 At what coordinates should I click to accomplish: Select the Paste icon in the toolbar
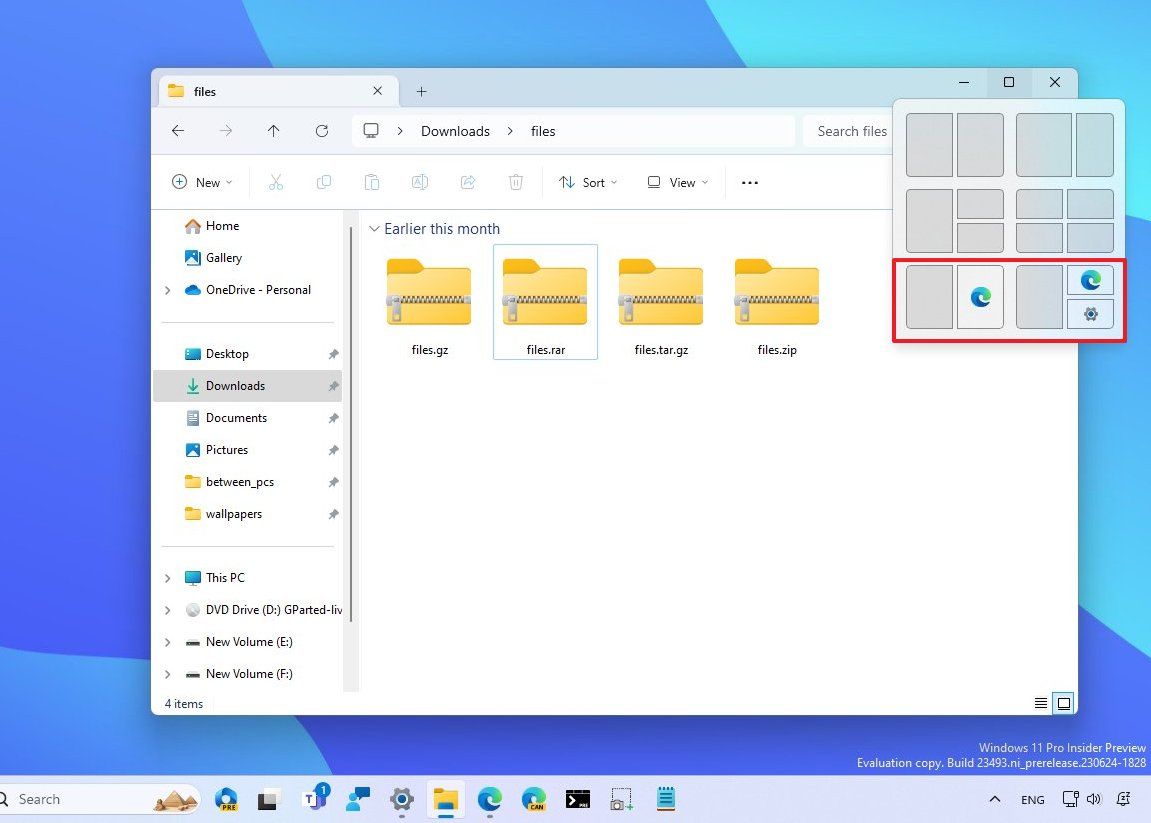click(372, 182)
